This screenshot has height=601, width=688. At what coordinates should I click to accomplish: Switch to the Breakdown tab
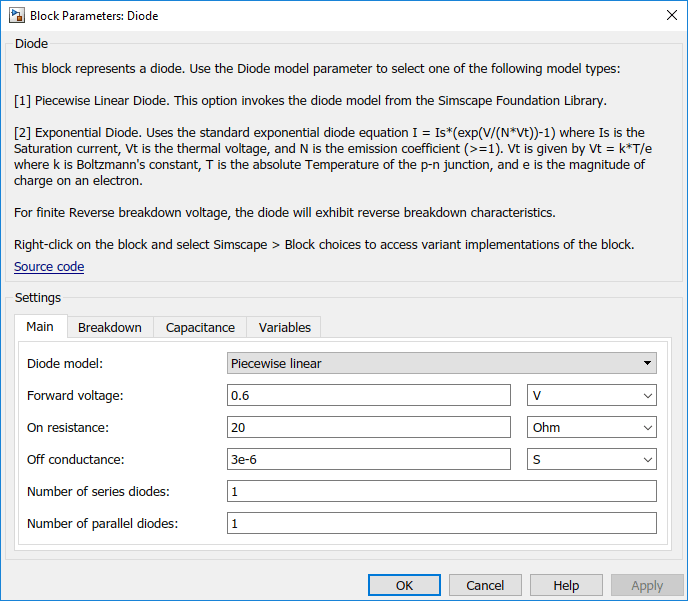click(110, 327)
